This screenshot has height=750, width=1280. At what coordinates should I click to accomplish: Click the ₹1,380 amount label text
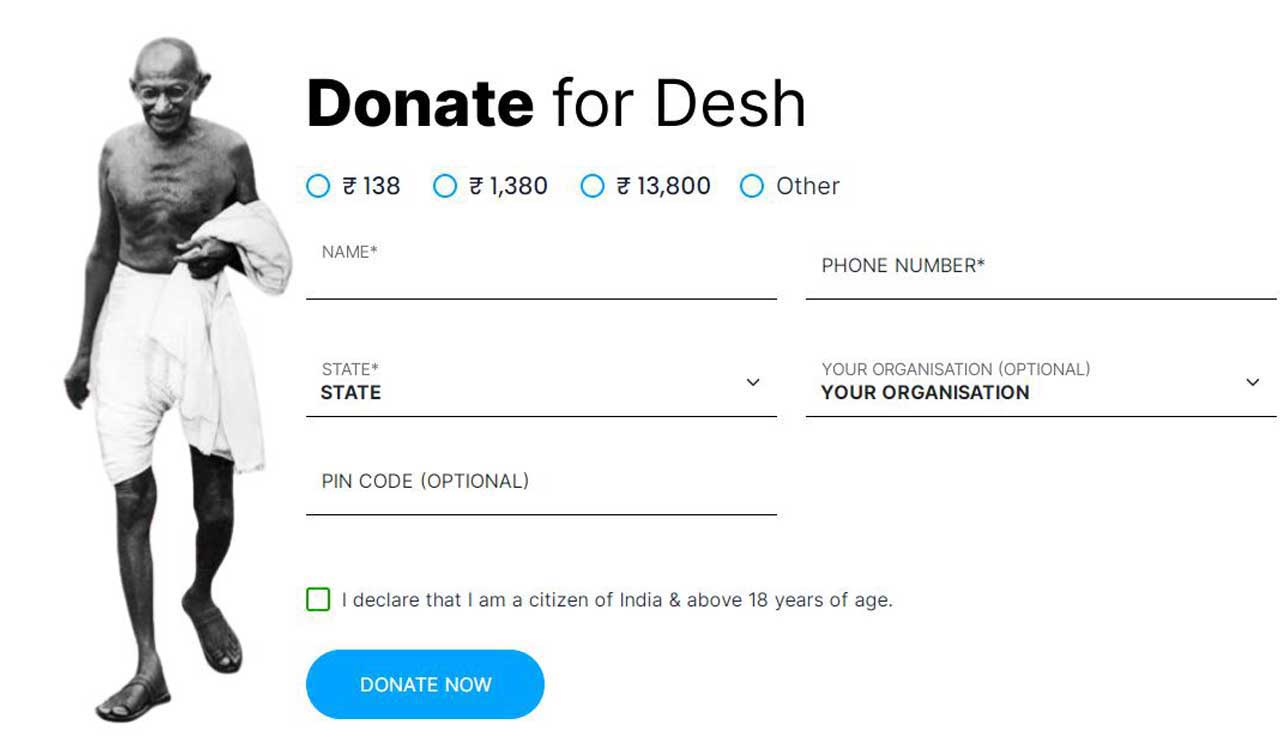[x=508, y=185]
